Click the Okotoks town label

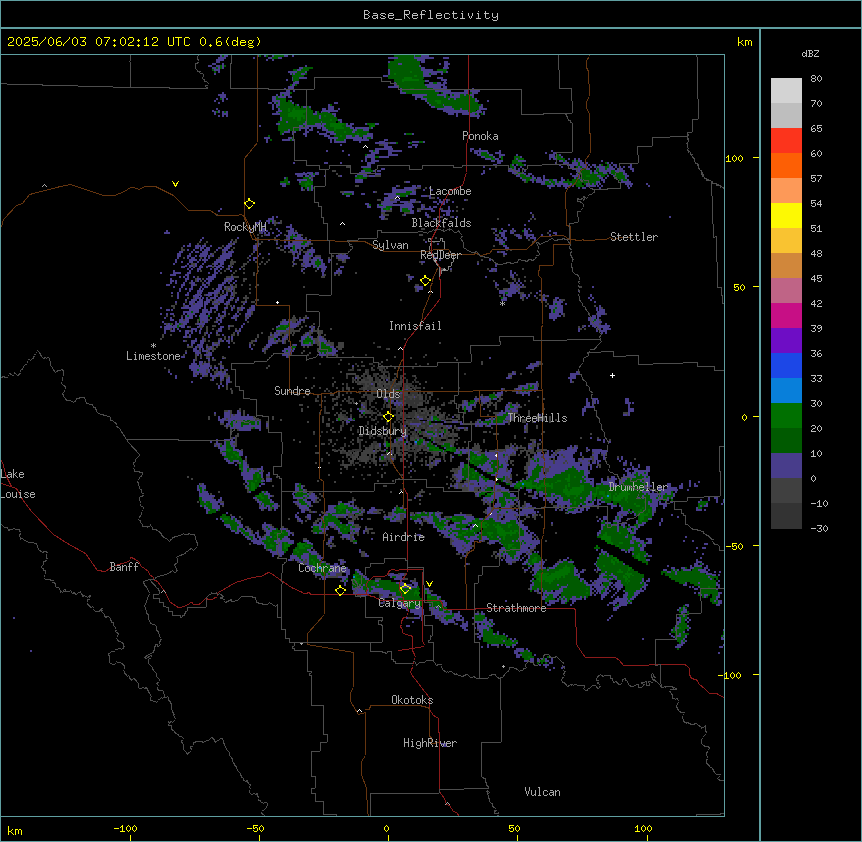pyautogui.click(x=412, y=700)
